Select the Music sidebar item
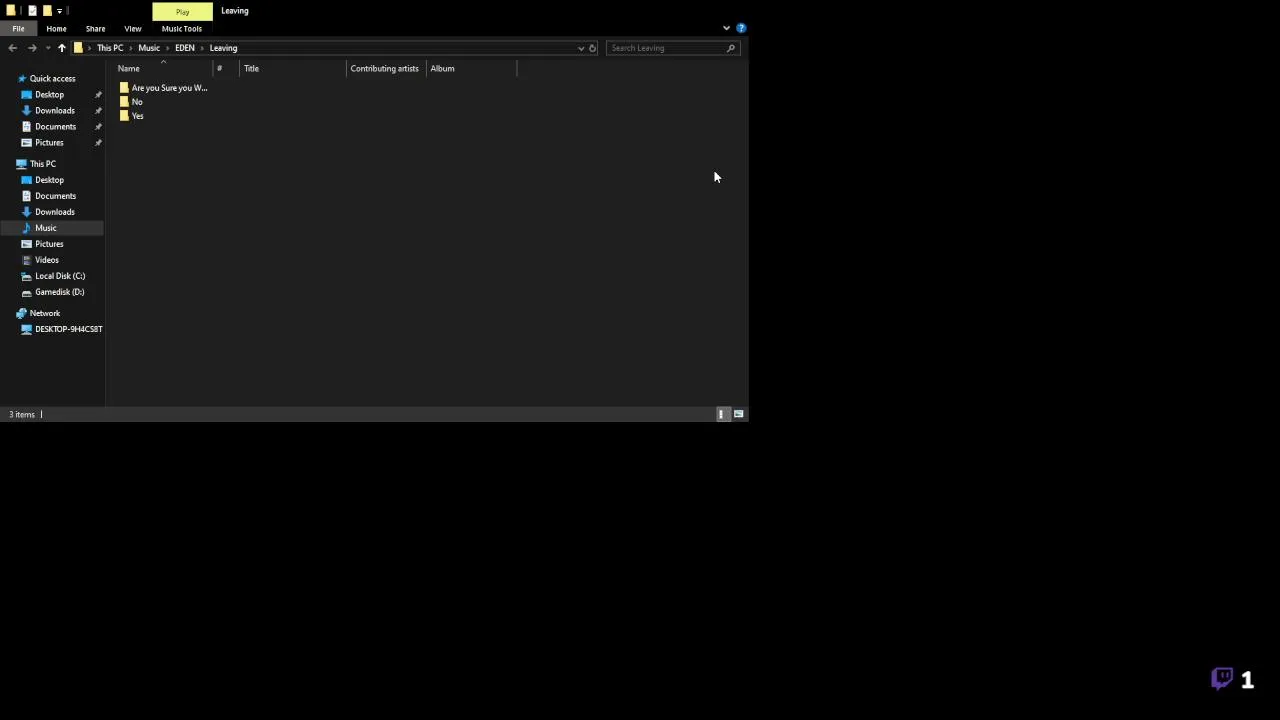 pyautogui.click(x=52, y=228)
